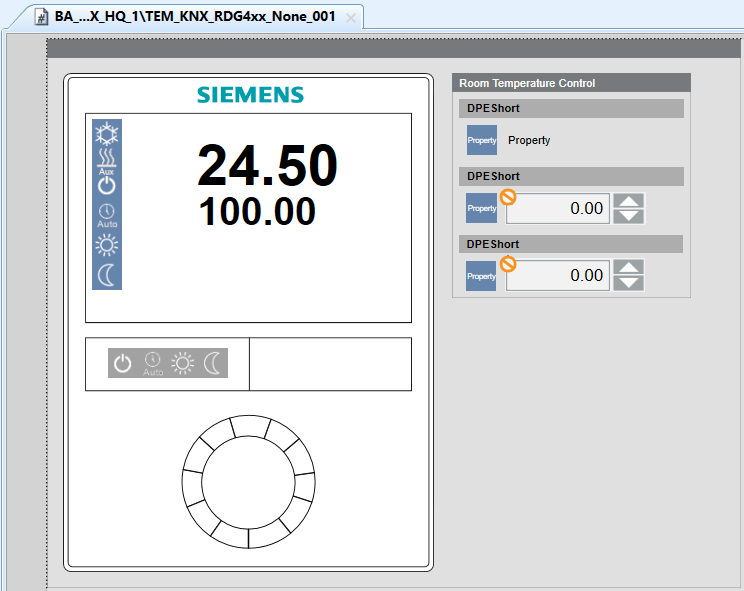744x591 pixels.
Task: Select Auto mode in the gray mode bar
Action: click(x=152, y=364)
